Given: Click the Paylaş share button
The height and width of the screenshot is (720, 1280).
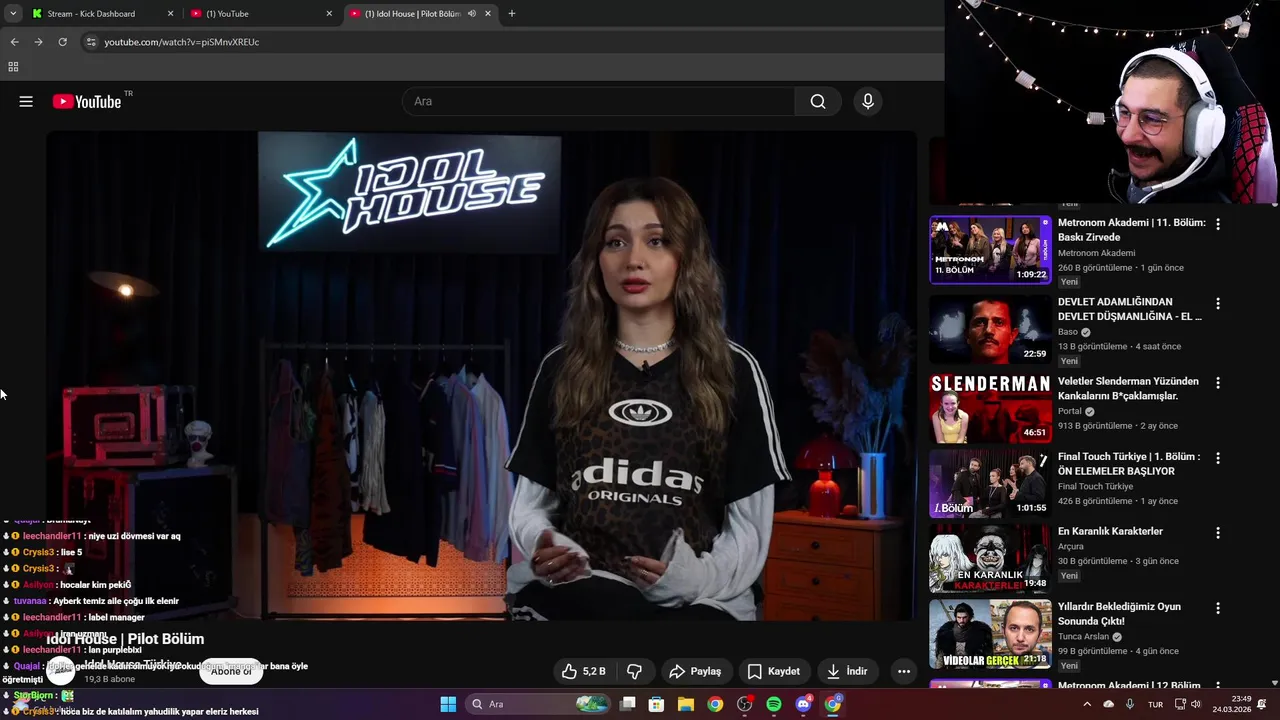Looking at the screenshot, I should tap(695, 671).
